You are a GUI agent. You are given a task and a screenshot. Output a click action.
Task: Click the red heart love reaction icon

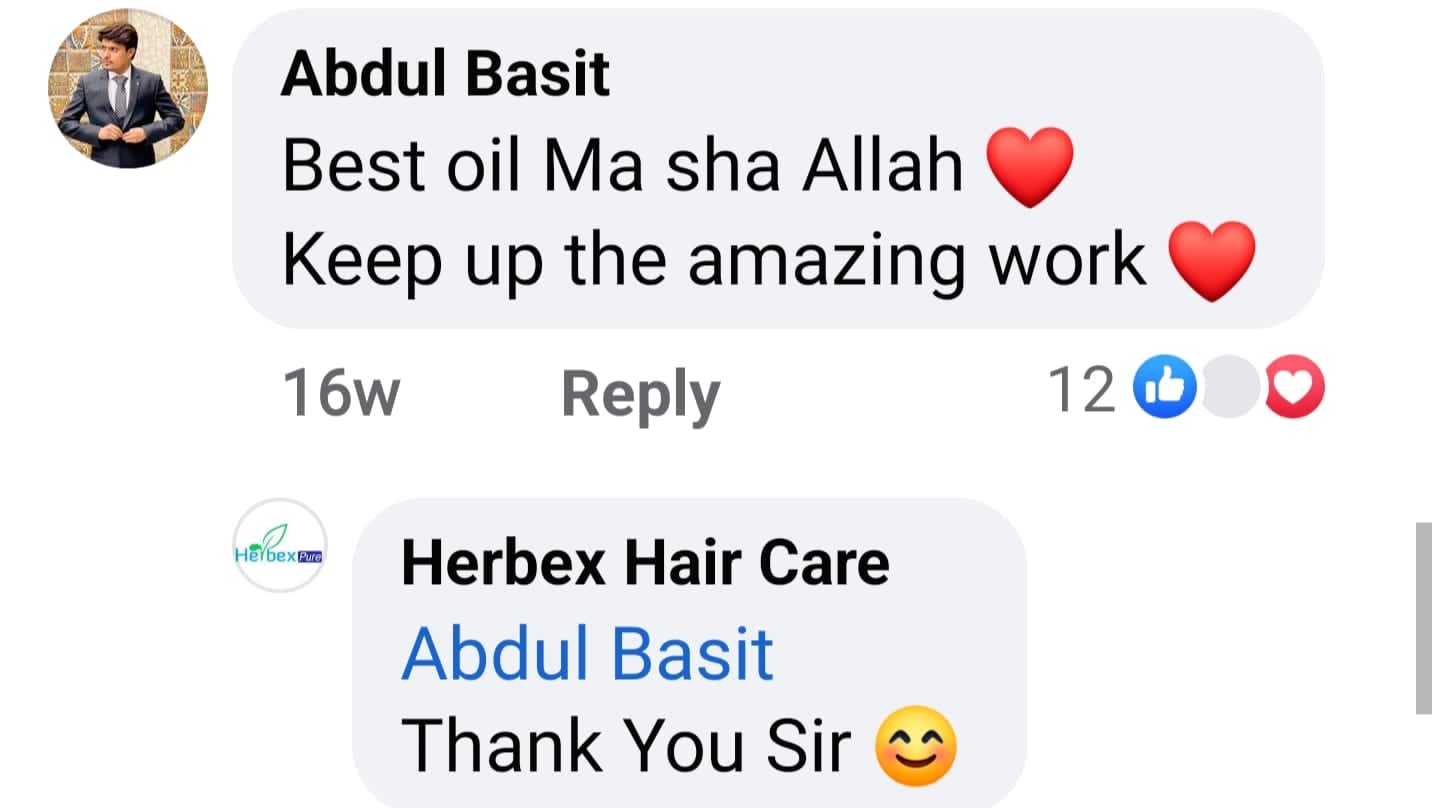(x=1294, y=387)
